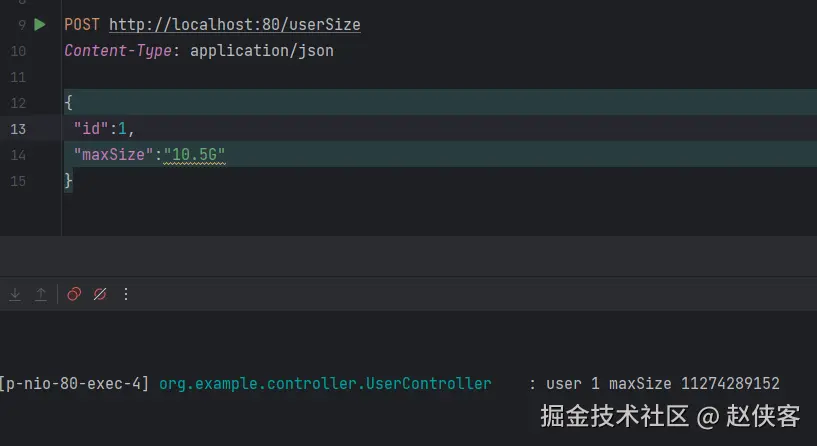Open View Breakpoints with the red circles icon
Image resolution: width=817 pixels, height=446 pixels.
(74, 294)
